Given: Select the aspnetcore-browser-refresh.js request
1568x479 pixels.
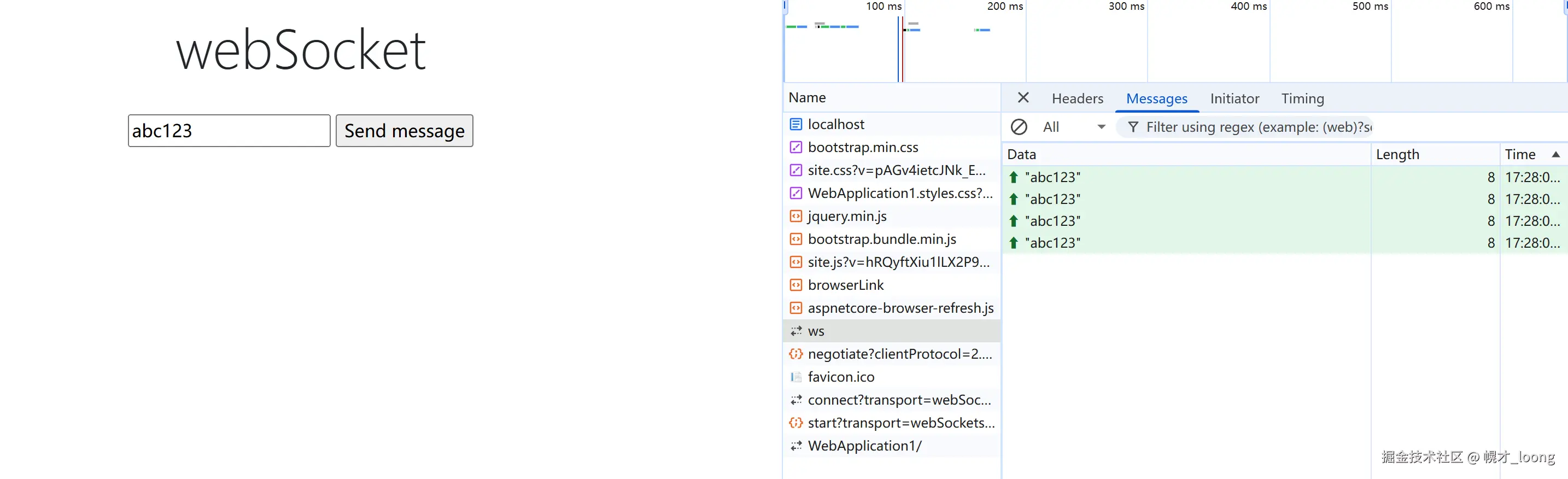Looking at the screenshot, I should click(x=891, y=308).
